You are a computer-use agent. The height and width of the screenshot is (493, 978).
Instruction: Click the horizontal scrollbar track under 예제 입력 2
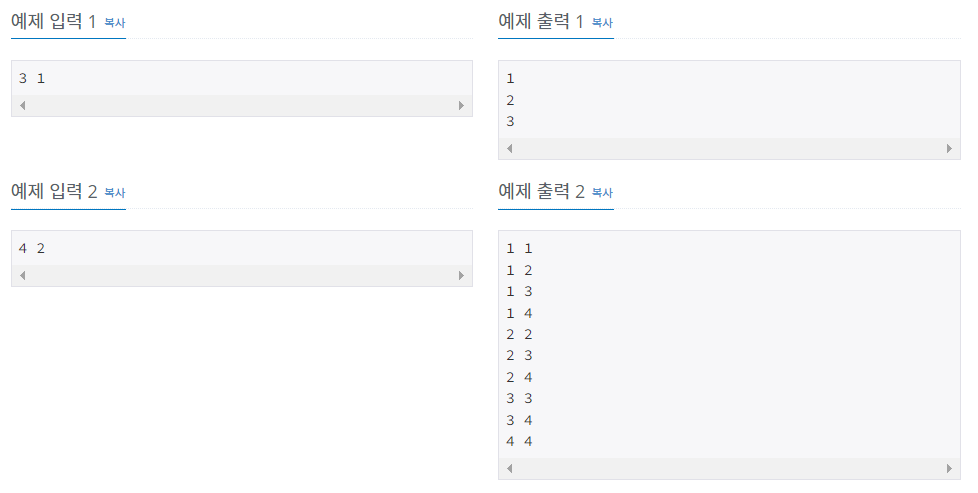[242, 275]
